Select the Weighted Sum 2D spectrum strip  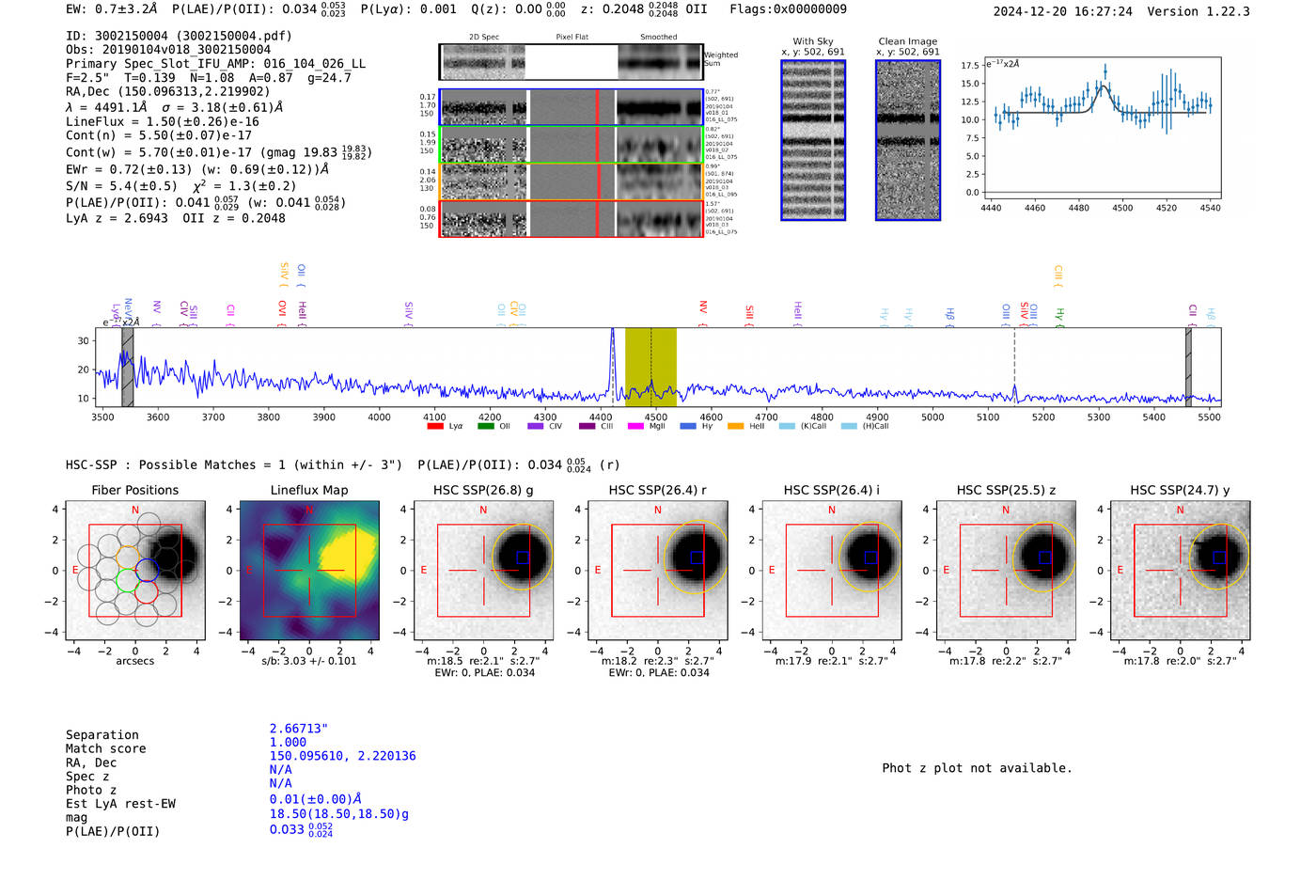pyautogui.click(x=572, y=62)
